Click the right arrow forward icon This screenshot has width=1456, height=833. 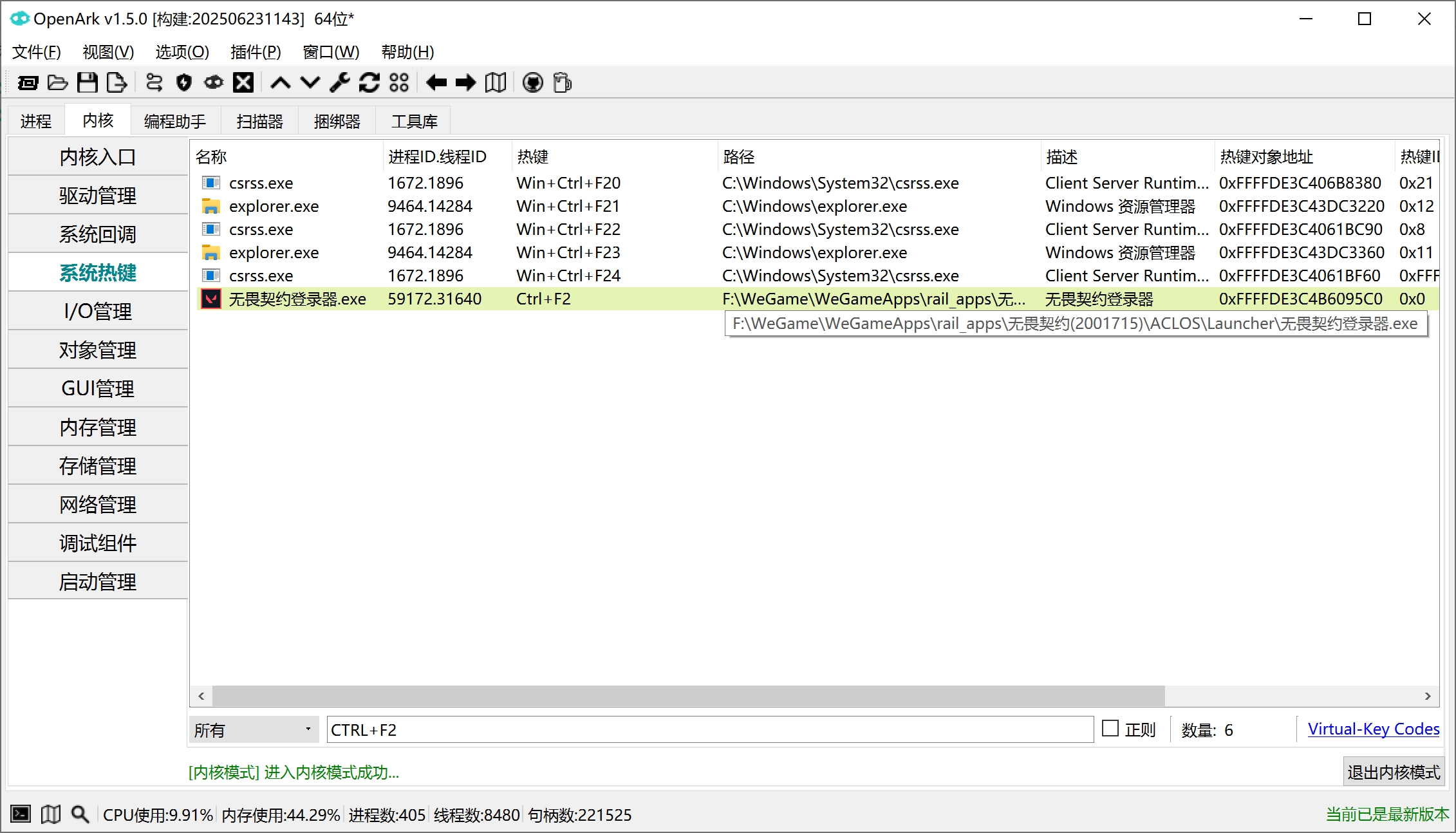465,82
